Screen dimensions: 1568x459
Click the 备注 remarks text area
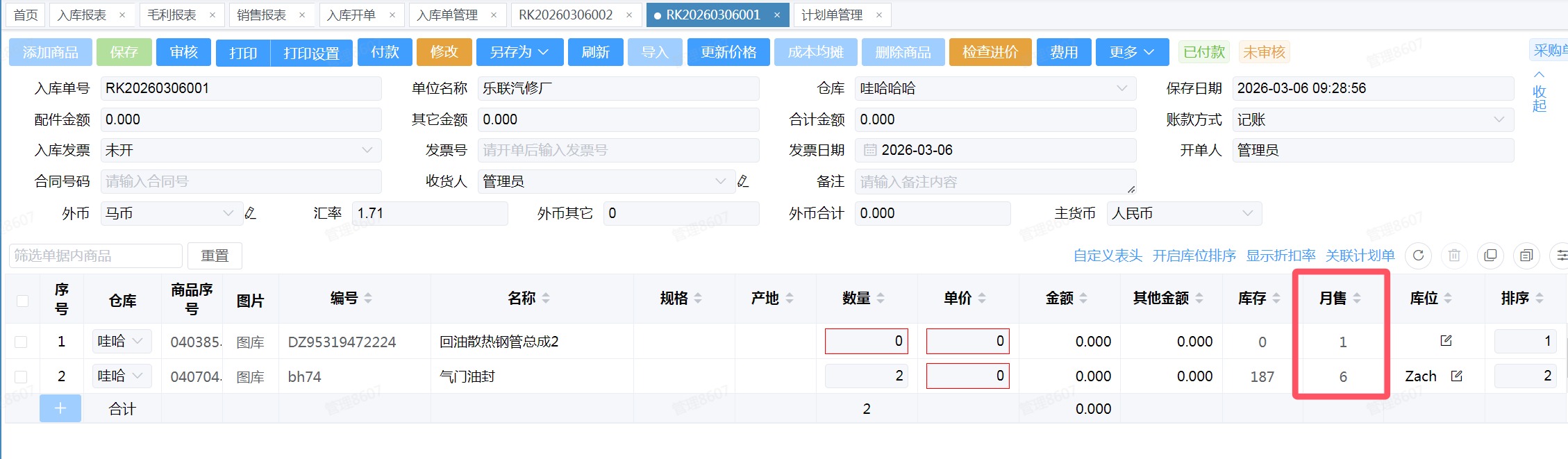pyautogui.click(x=995, y=181)
